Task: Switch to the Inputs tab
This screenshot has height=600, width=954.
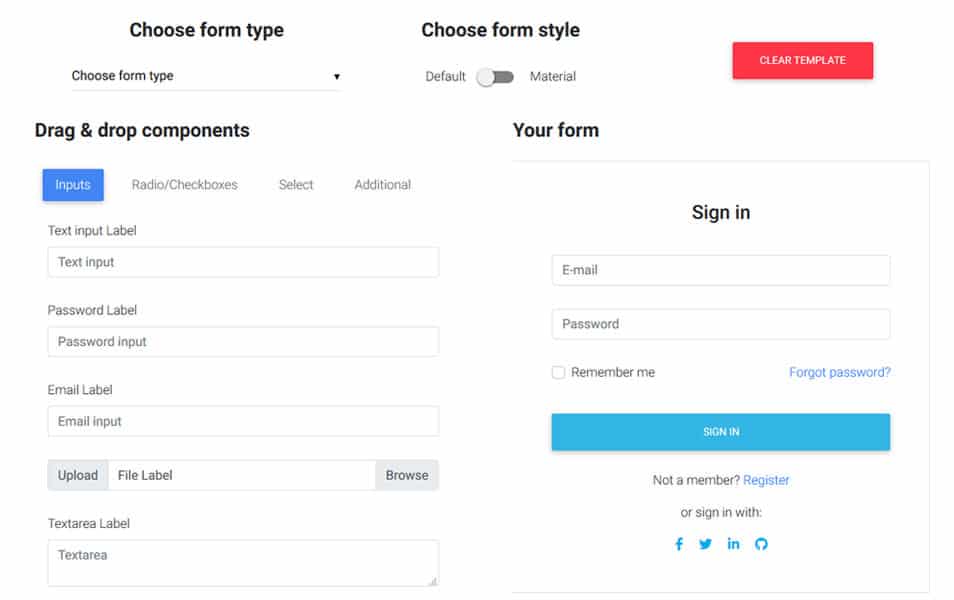Action: click(x=73, y=185)
